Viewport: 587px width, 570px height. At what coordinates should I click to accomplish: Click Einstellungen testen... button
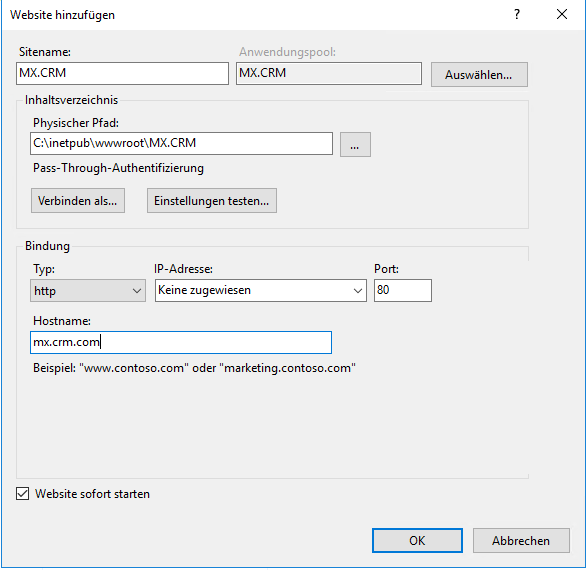(x=212, y=201)
